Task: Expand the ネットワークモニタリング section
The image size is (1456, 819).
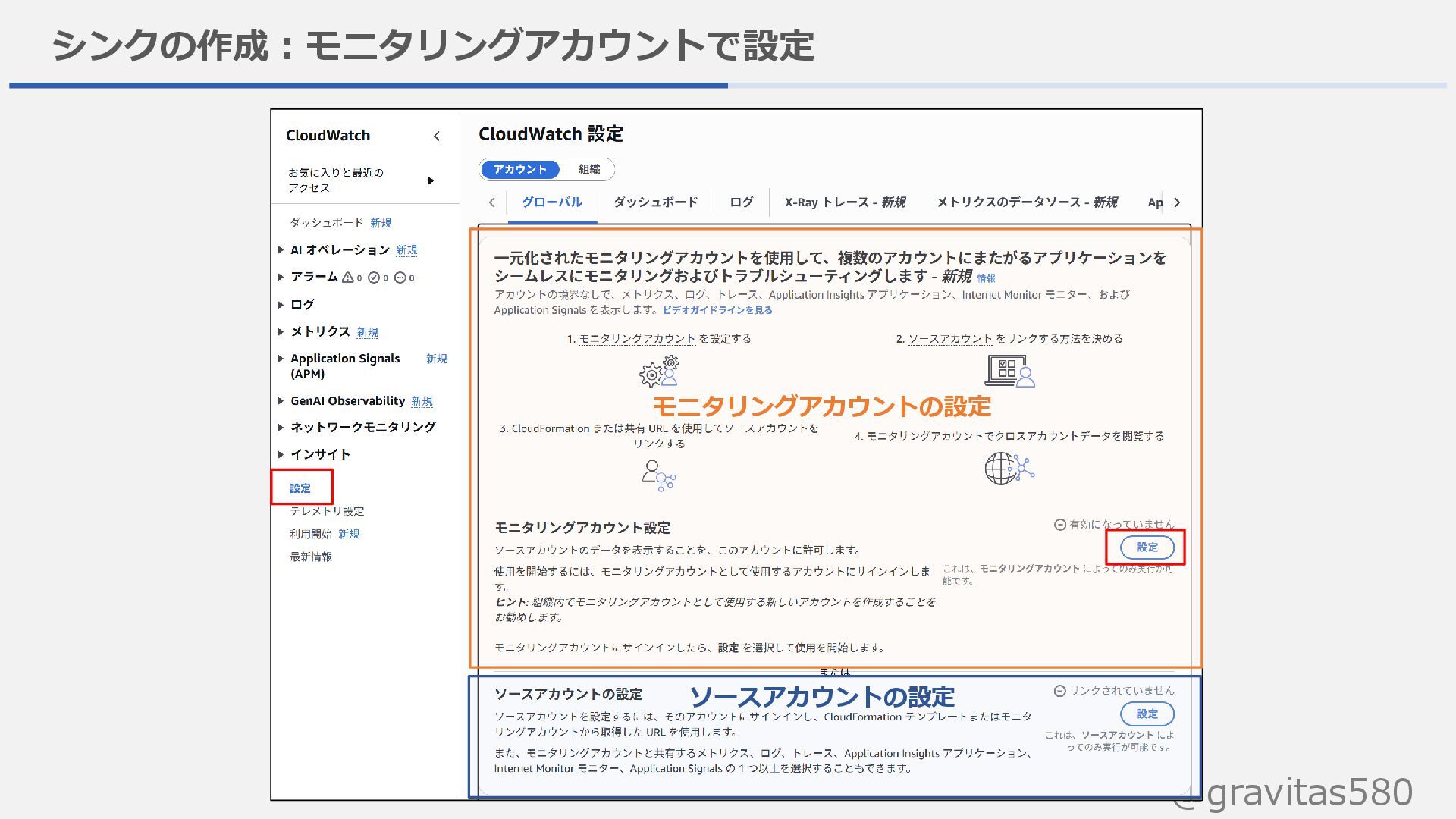Action: coord(281,428)
